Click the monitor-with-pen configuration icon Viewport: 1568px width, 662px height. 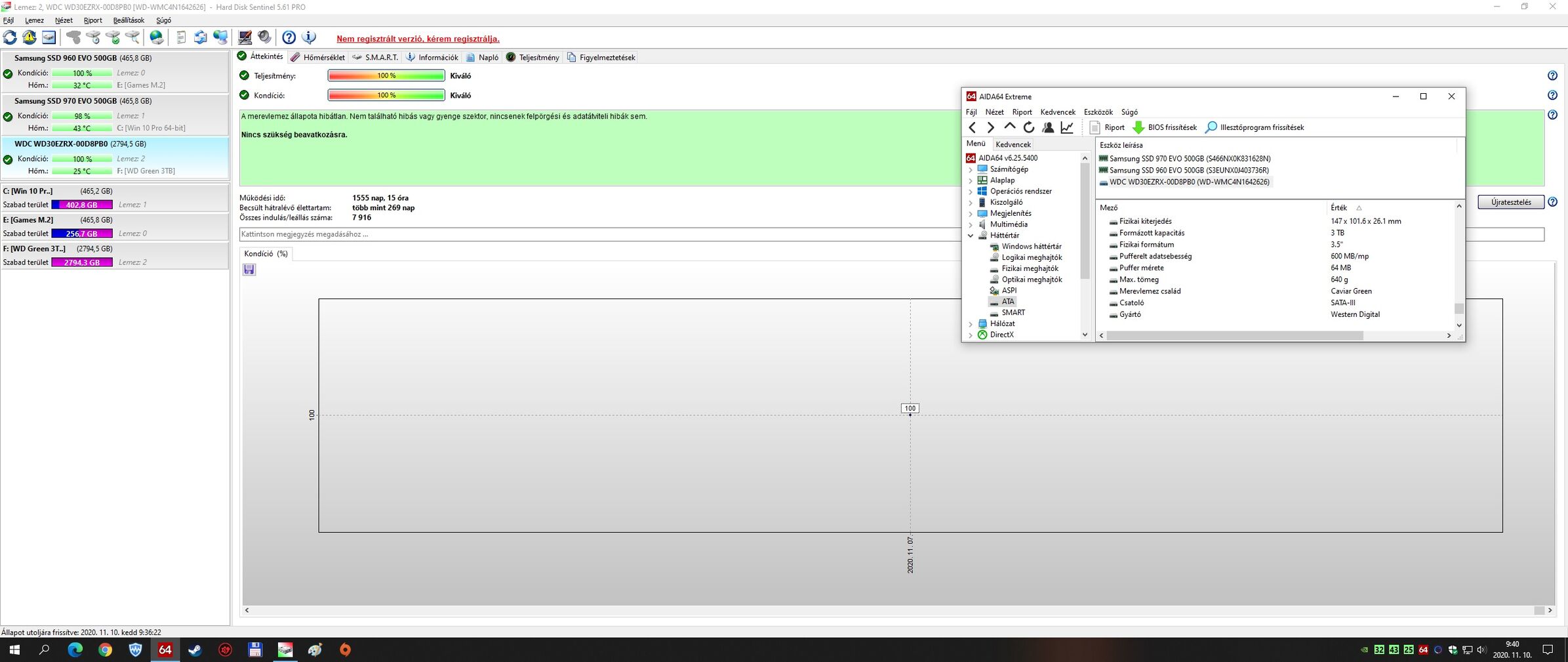[x=245, y=37]
